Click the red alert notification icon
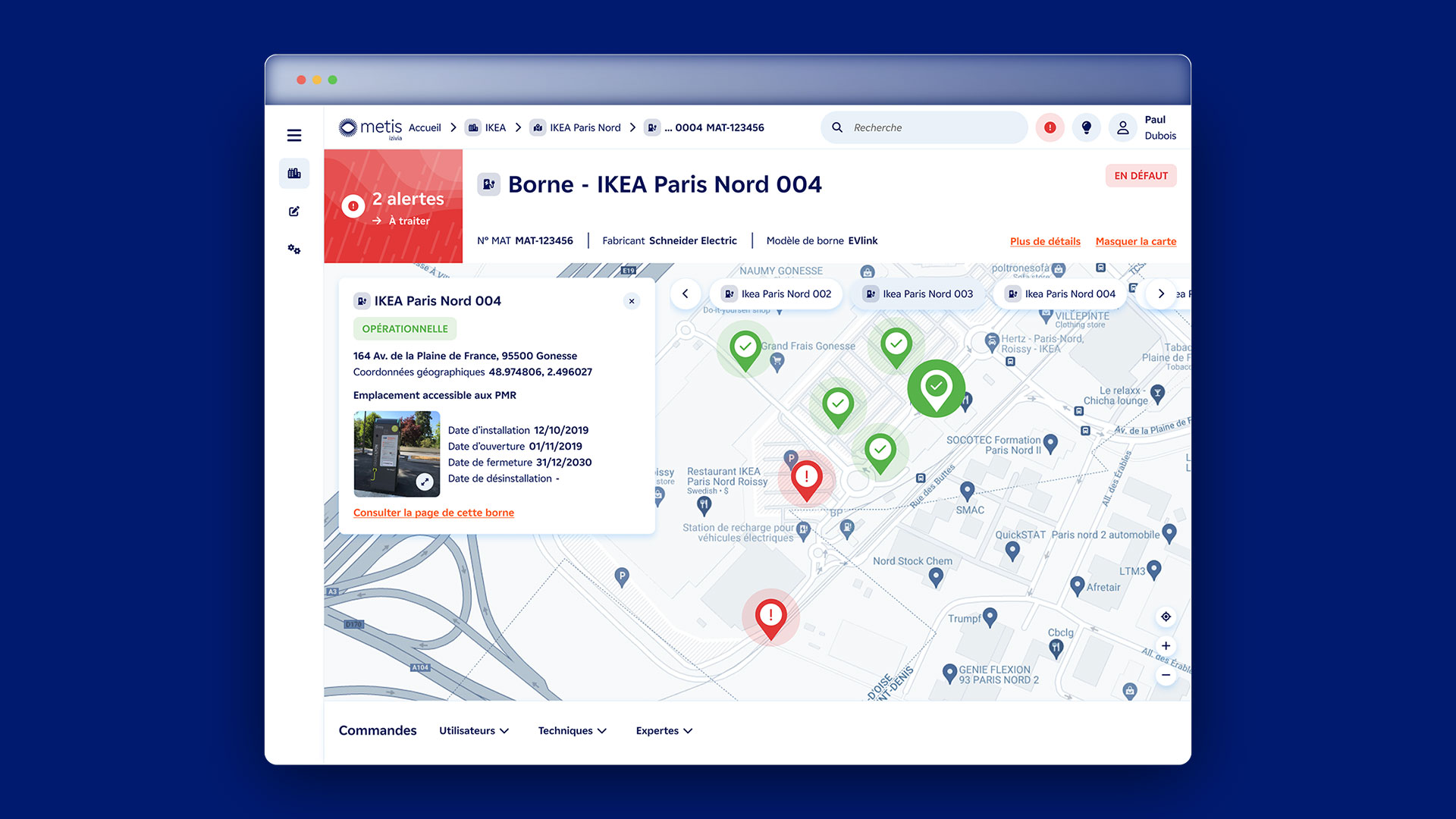 1050,127
